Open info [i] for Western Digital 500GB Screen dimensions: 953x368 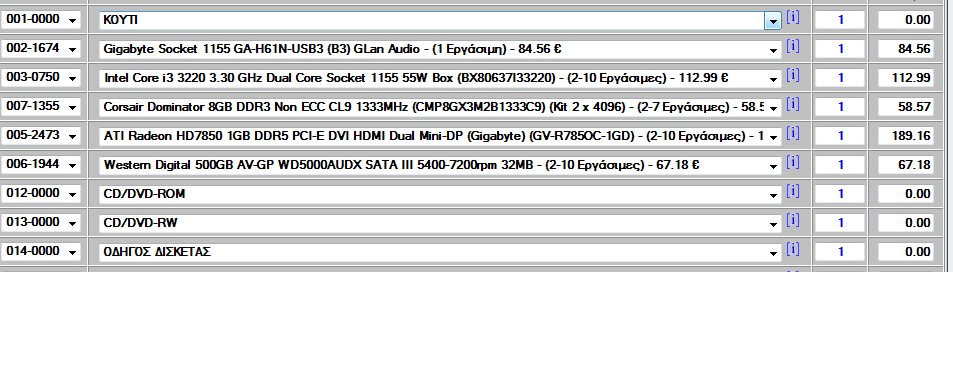pyautogui.click(x=793, y=162)
